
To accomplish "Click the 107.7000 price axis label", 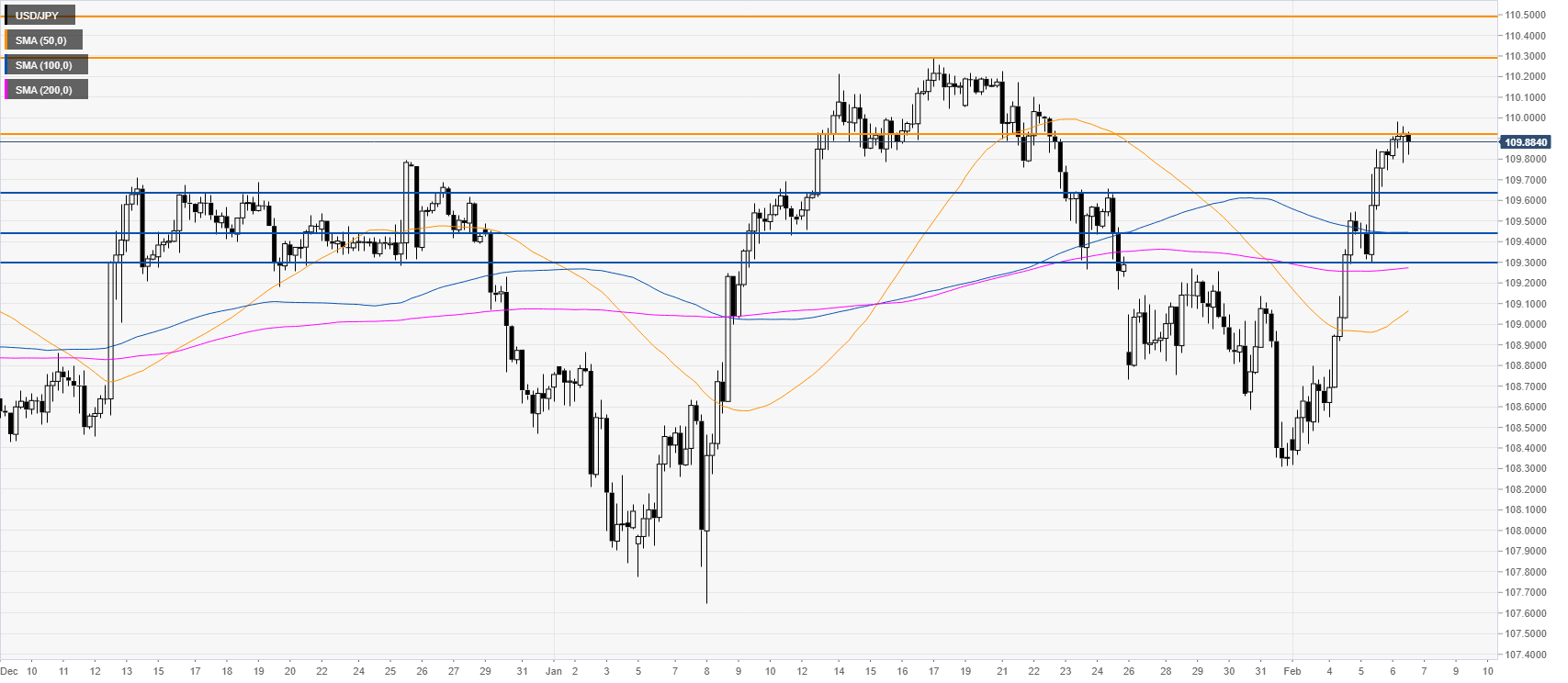I will click(1525, 593).
